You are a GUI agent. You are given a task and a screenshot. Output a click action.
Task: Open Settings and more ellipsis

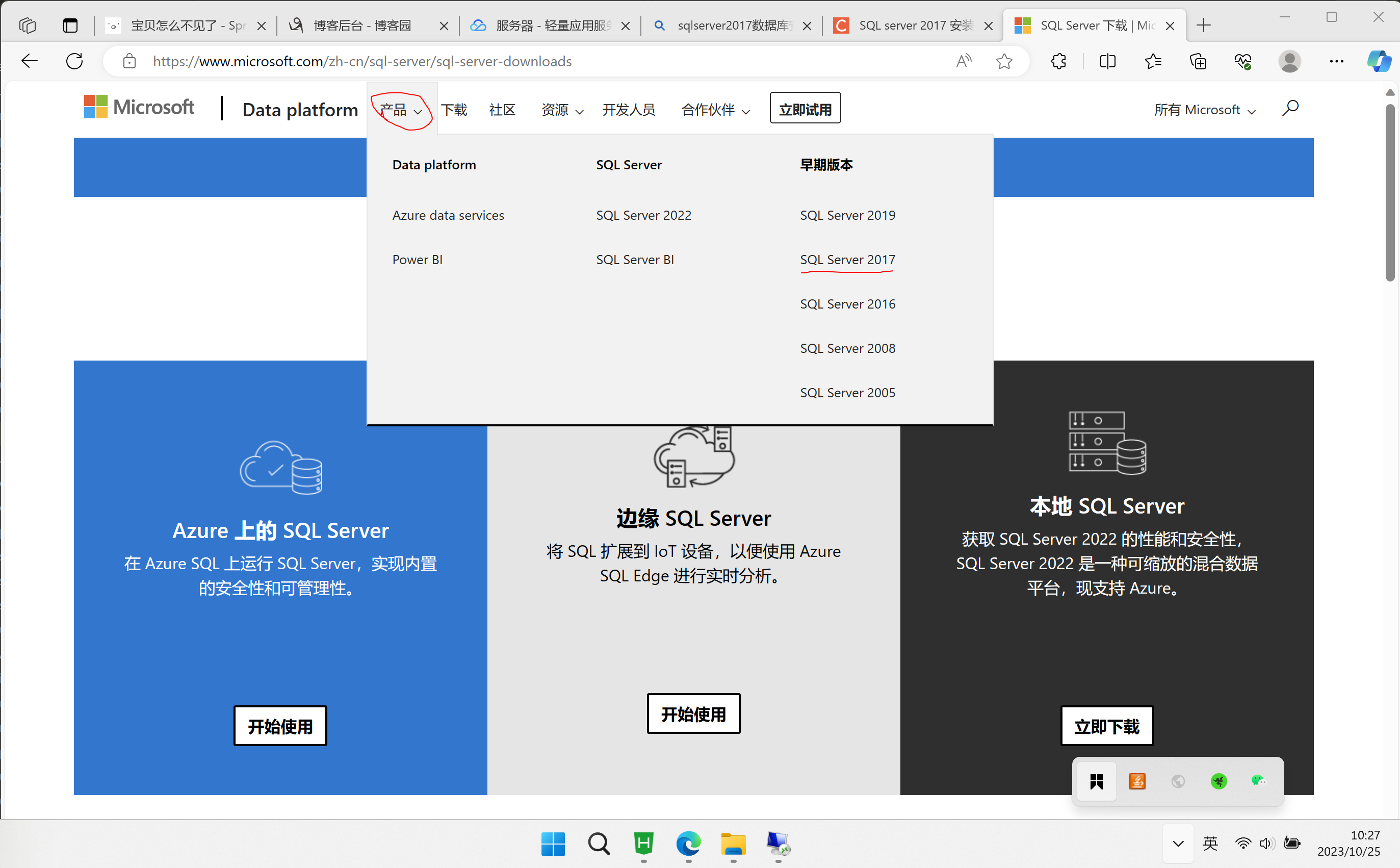[1336, 61]
